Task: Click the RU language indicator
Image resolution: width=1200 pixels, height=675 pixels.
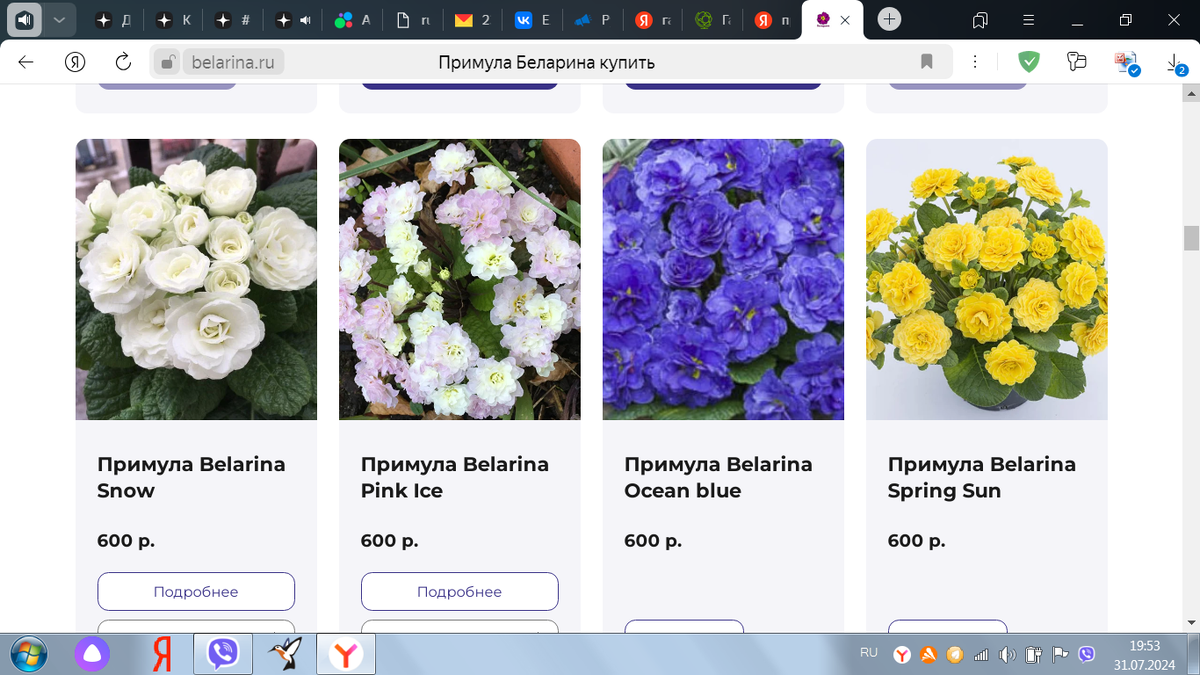Action: (x=869, y=653)
